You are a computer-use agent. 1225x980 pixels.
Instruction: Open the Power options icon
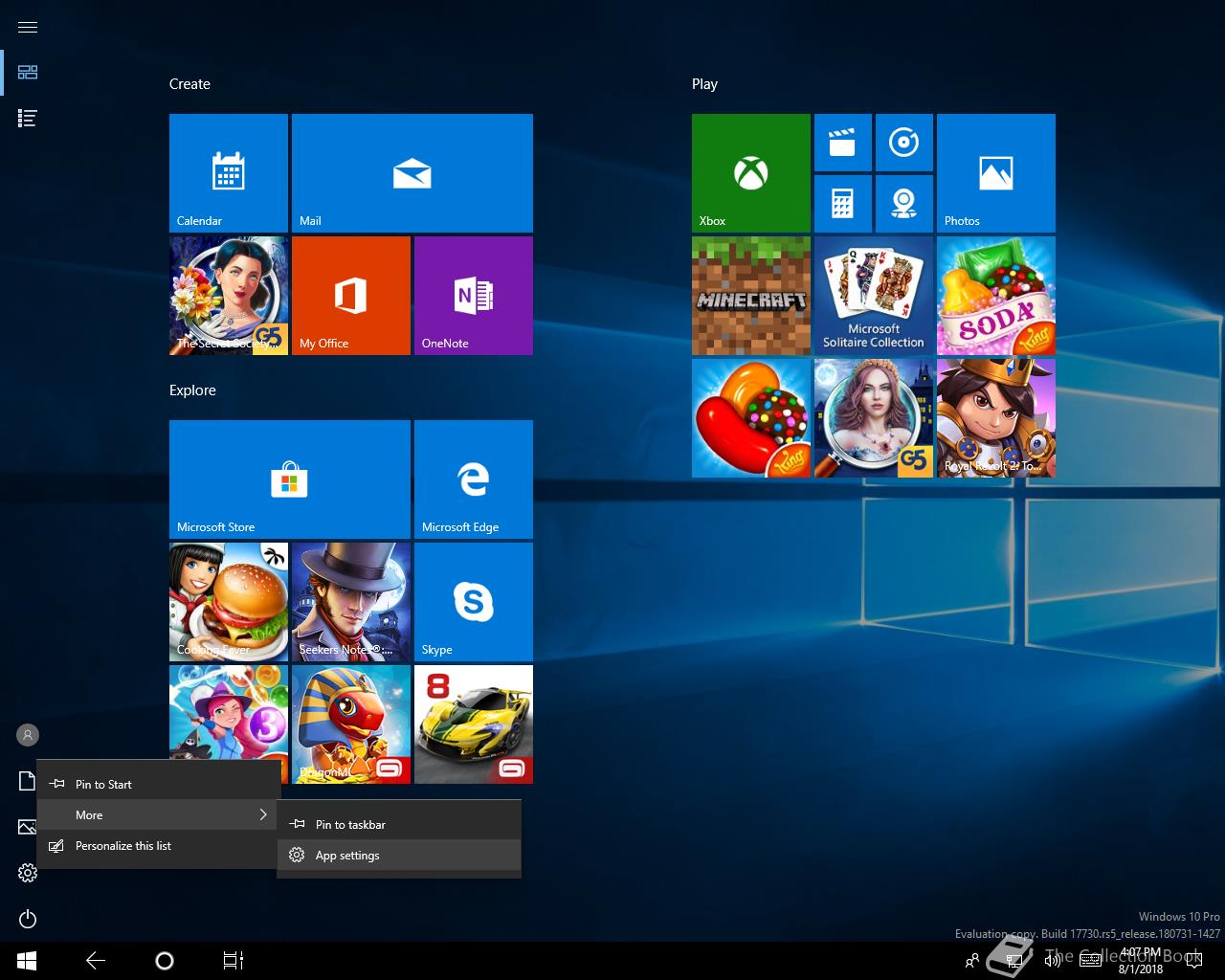click(28, 919)
